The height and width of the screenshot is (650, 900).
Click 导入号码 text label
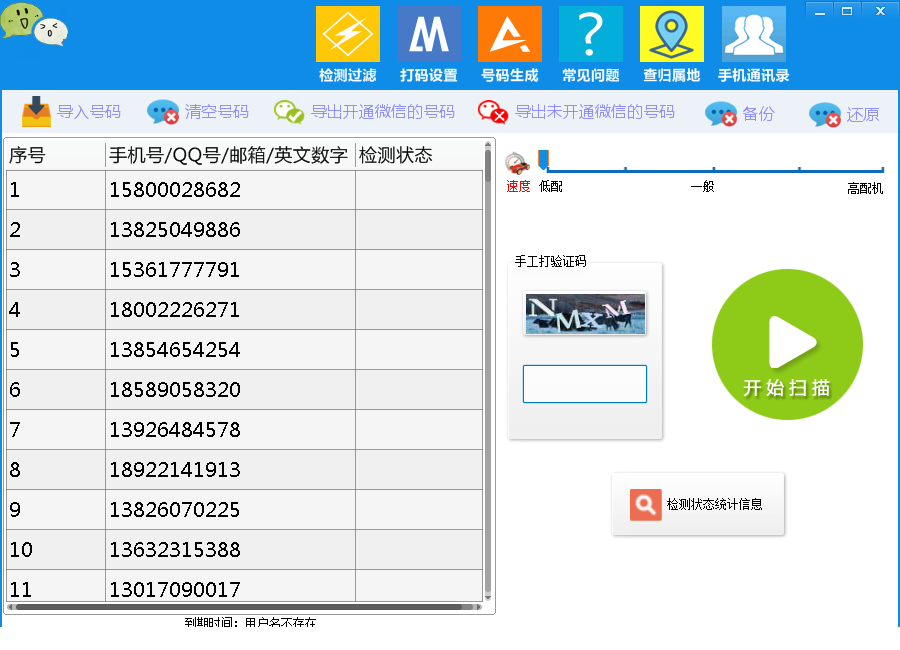89,111
